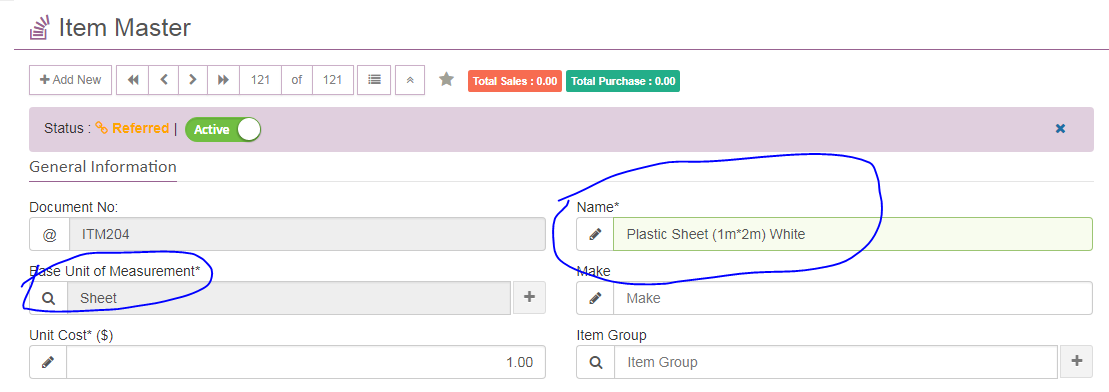Click the @ icon beside Document No

(x=49, y=234)
